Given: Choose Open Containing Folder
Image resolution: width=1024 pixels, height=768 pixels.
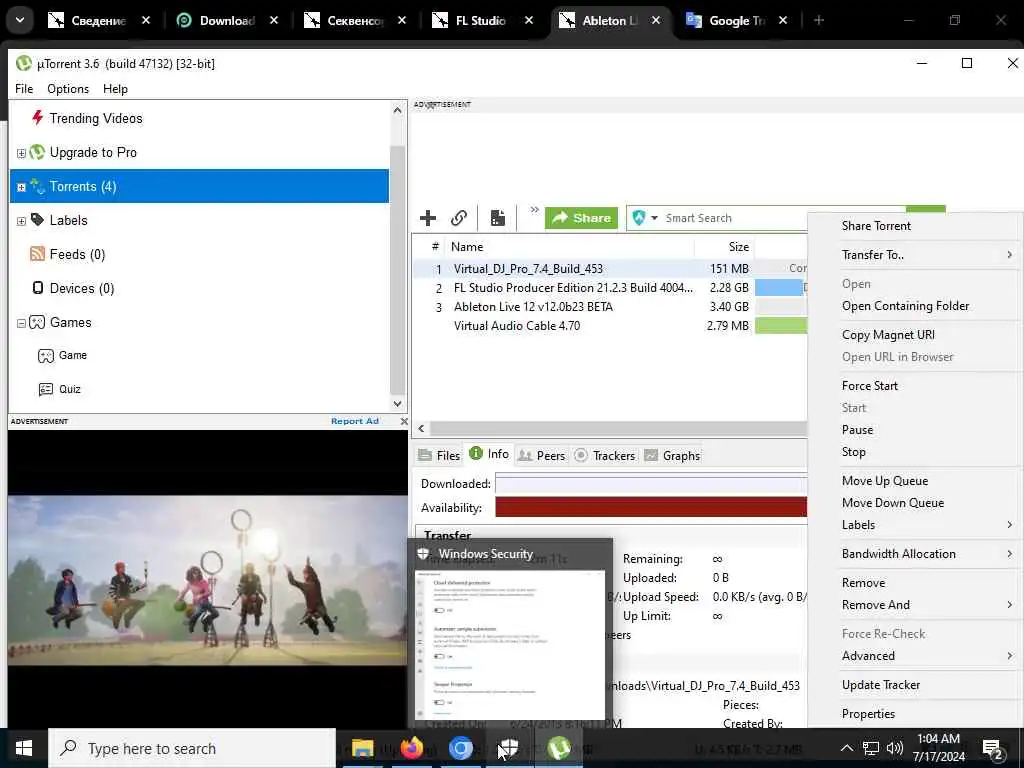Looking at the screenshot, I should 905,306.
